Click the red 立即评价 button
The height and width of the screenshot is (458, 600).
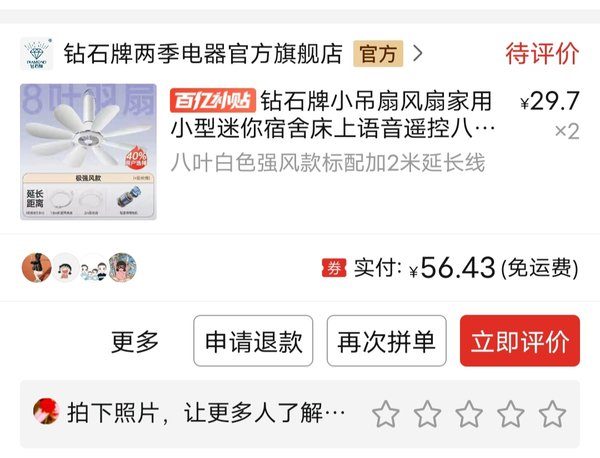(x=520, y=341)
